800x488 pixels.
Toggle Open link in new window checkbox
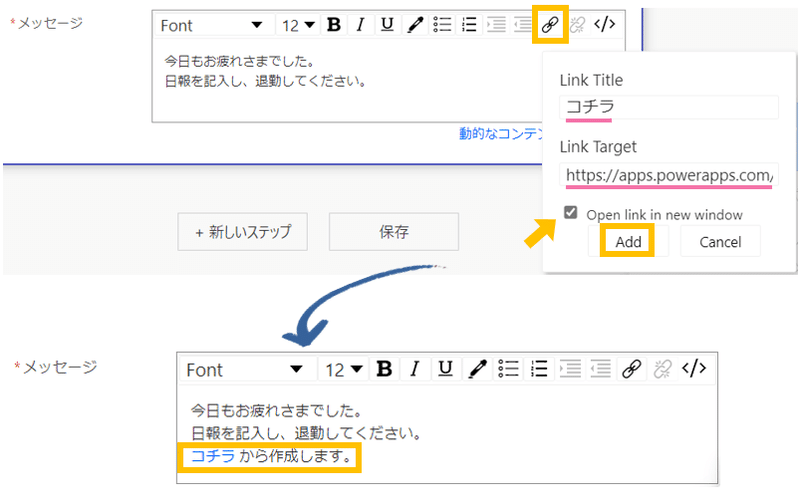[570, 212]
